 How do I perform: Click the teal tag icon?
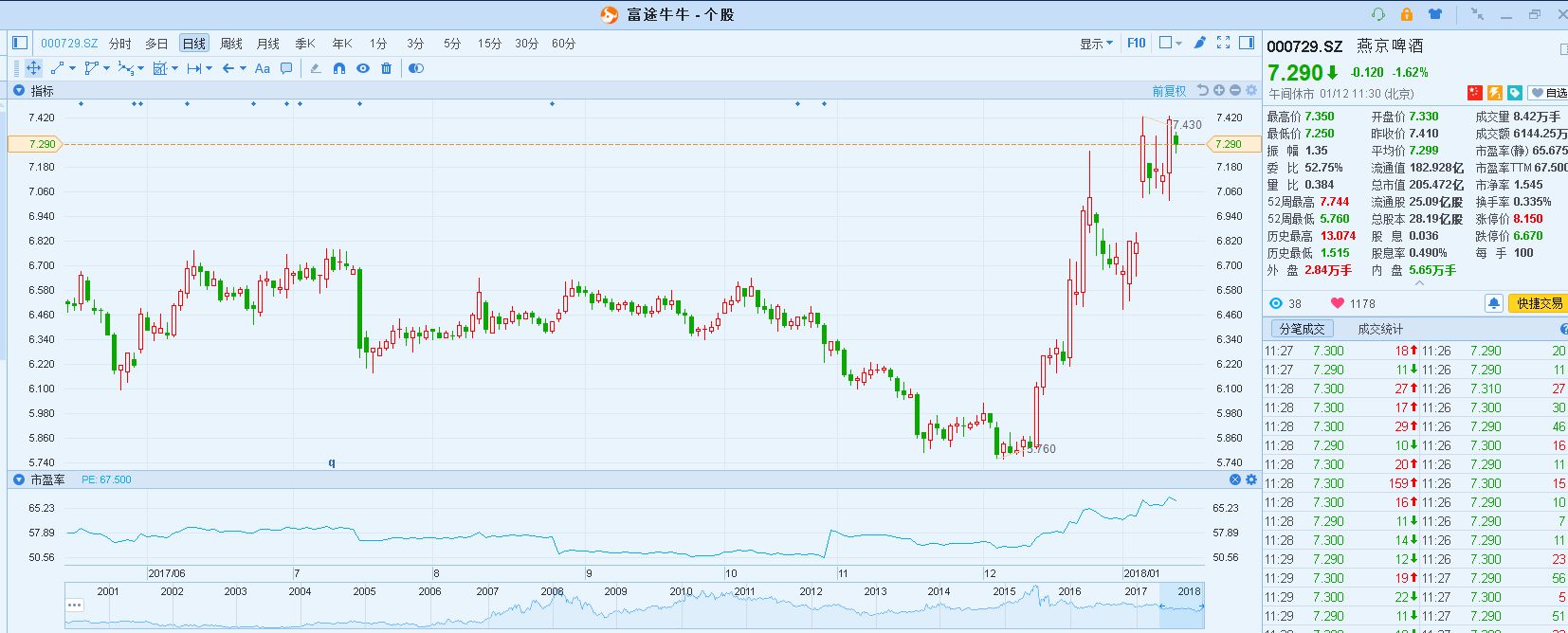[1515, 92]
